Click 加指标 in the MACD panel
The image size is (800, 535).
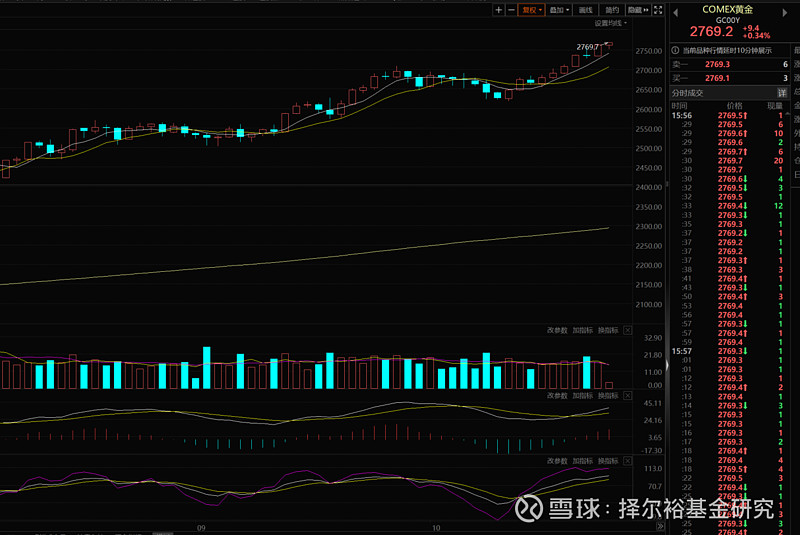click(583, 395)
